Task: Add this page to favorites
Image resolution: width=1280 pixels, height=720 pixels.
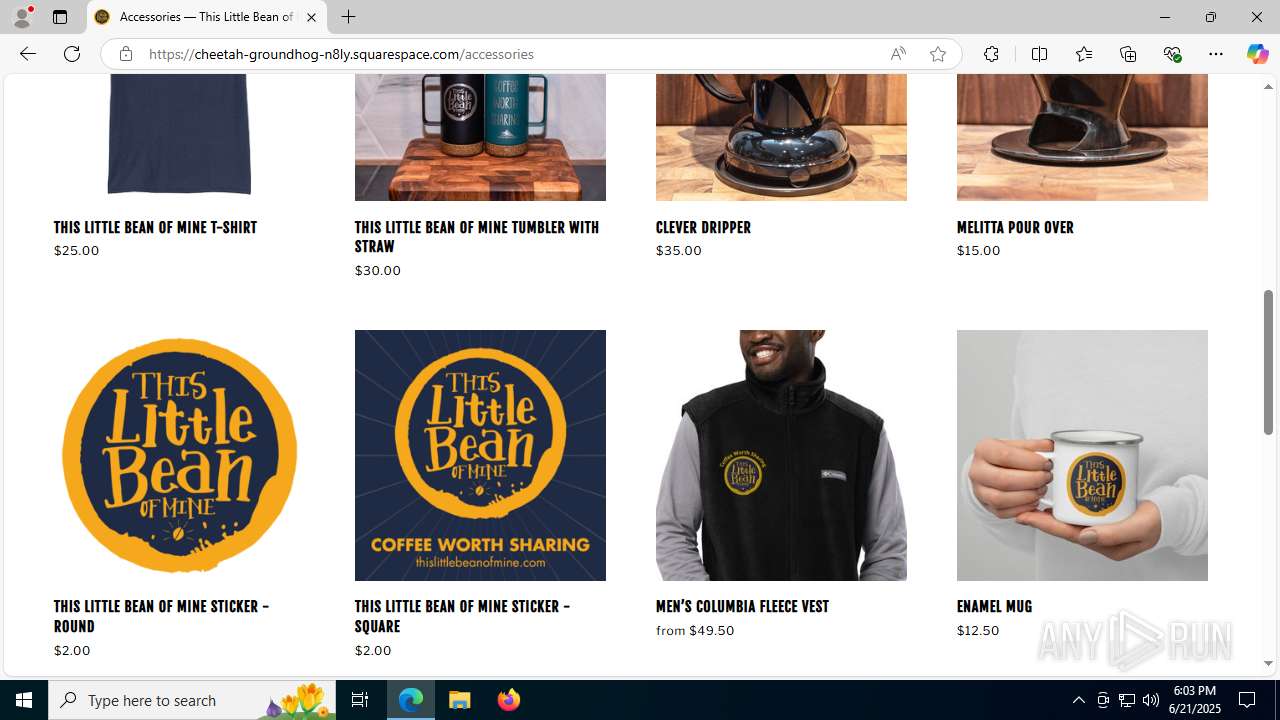Action: pyautogui.click(x=937, y=54)
